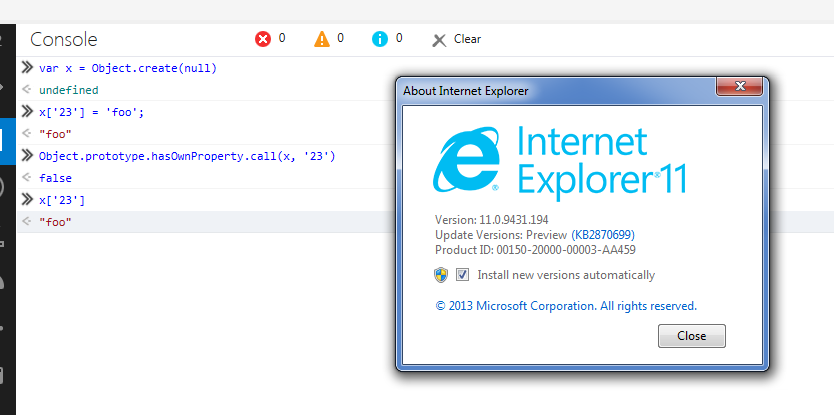This screenshot has width=834, height=415.
Task: Toggle Install new versions automatically checkbox
Action: [x=463, y=275]
